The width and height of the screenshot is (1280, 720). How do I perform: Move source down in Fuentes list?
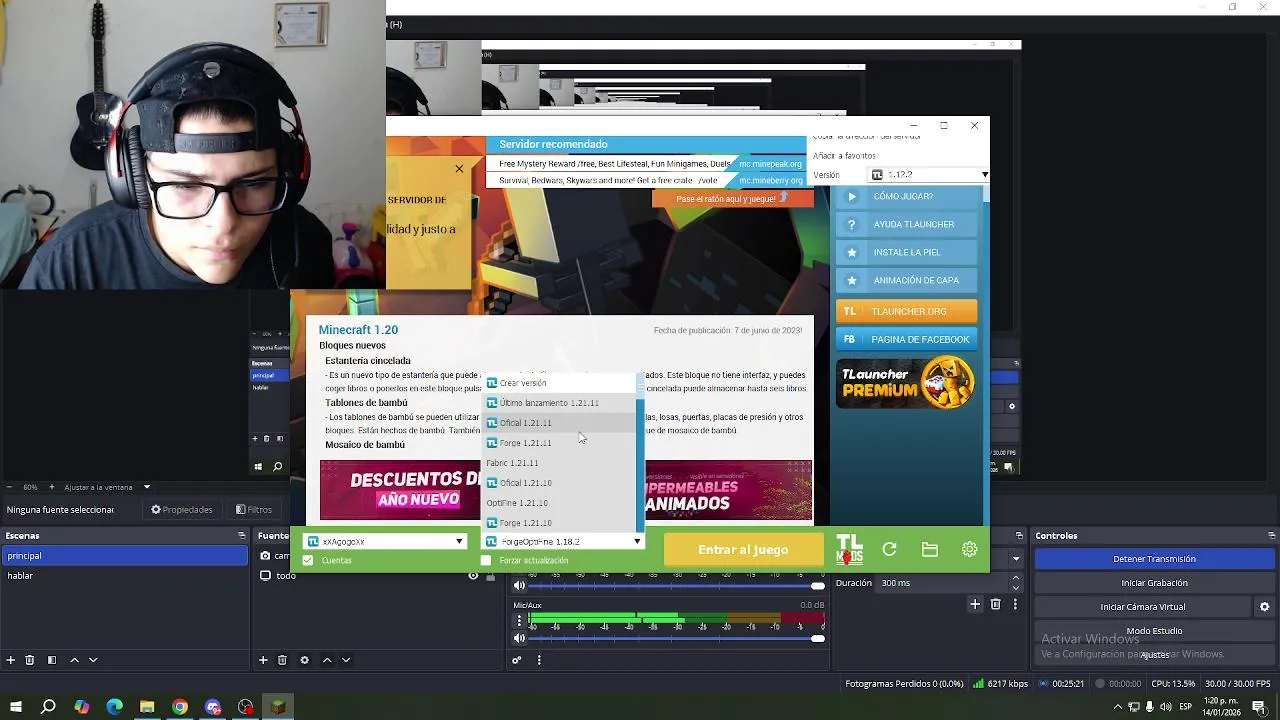[346, 660]
